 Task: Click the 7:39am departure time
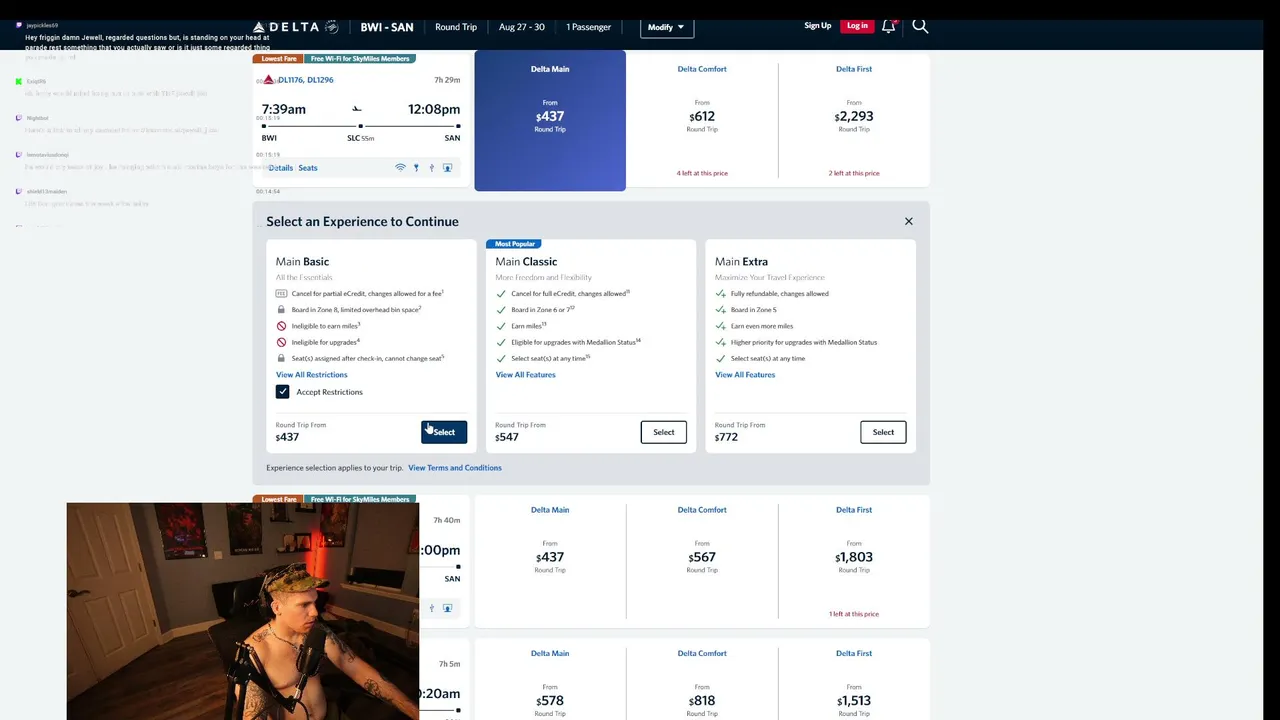[284, 109]
